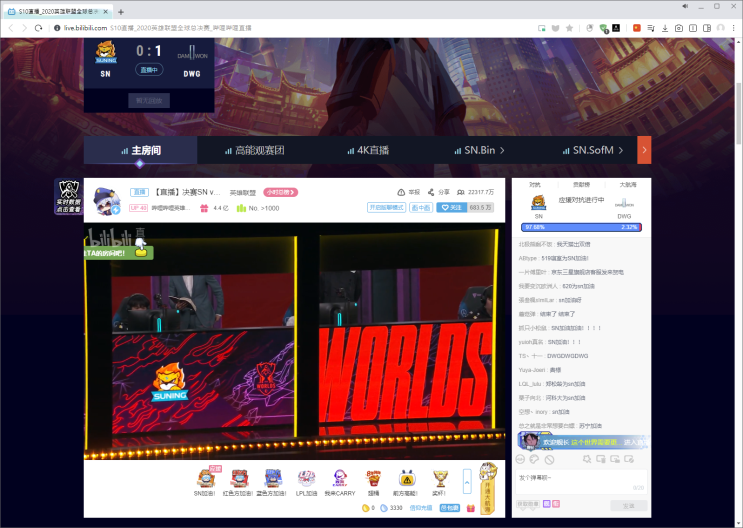The image size is (743, 528).
Task: Send the fried chicken bucket gift
Action: 373,478
